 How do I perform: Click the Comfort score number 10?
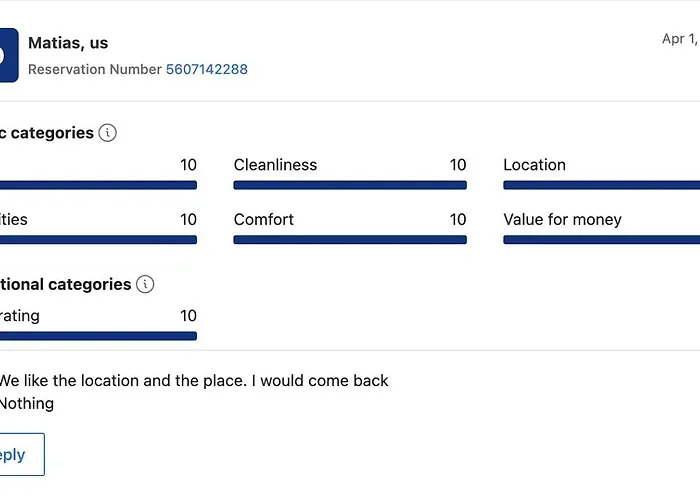tap(458, 219)
